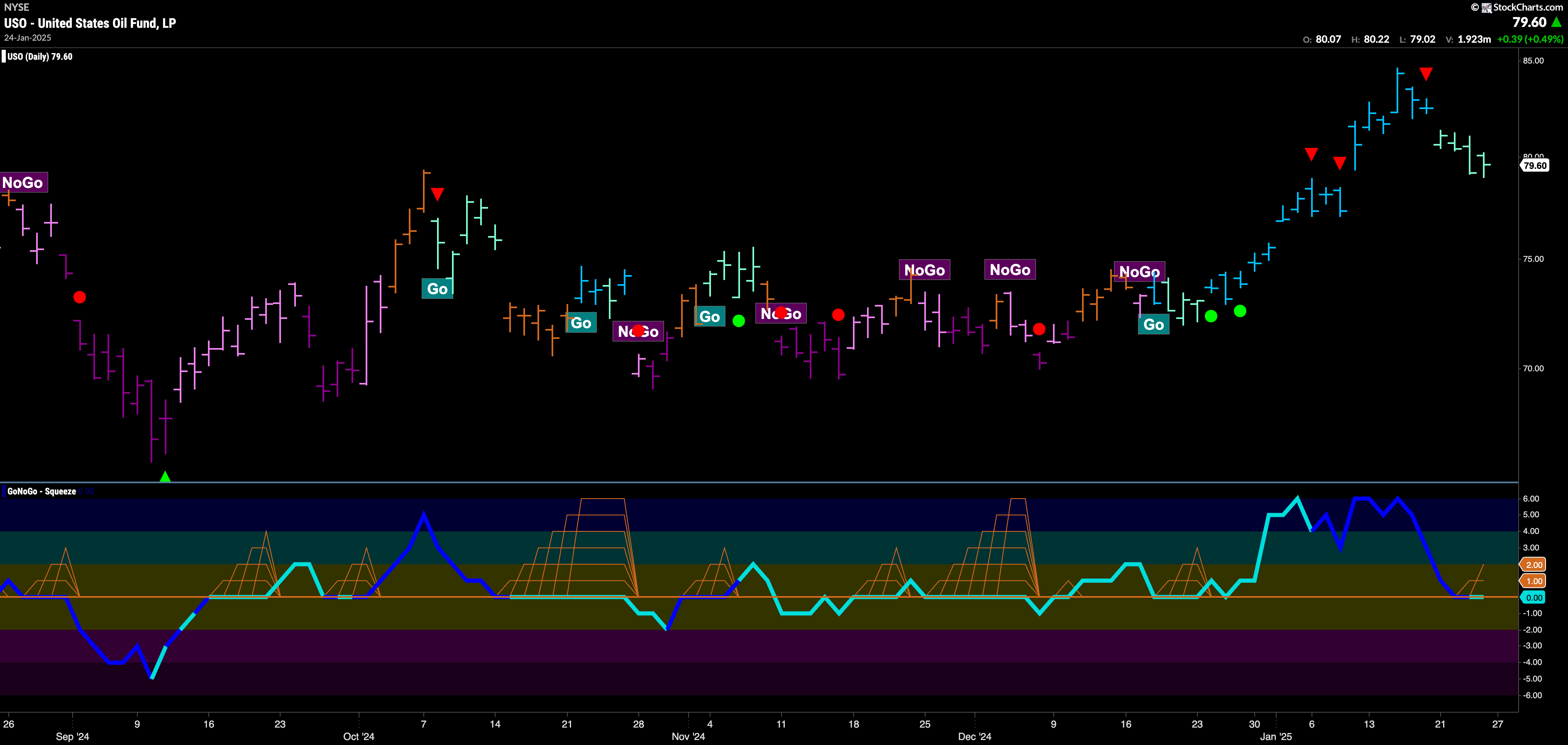Click the green up arrow beside 79.60 header price

[x=1556, y=22]
